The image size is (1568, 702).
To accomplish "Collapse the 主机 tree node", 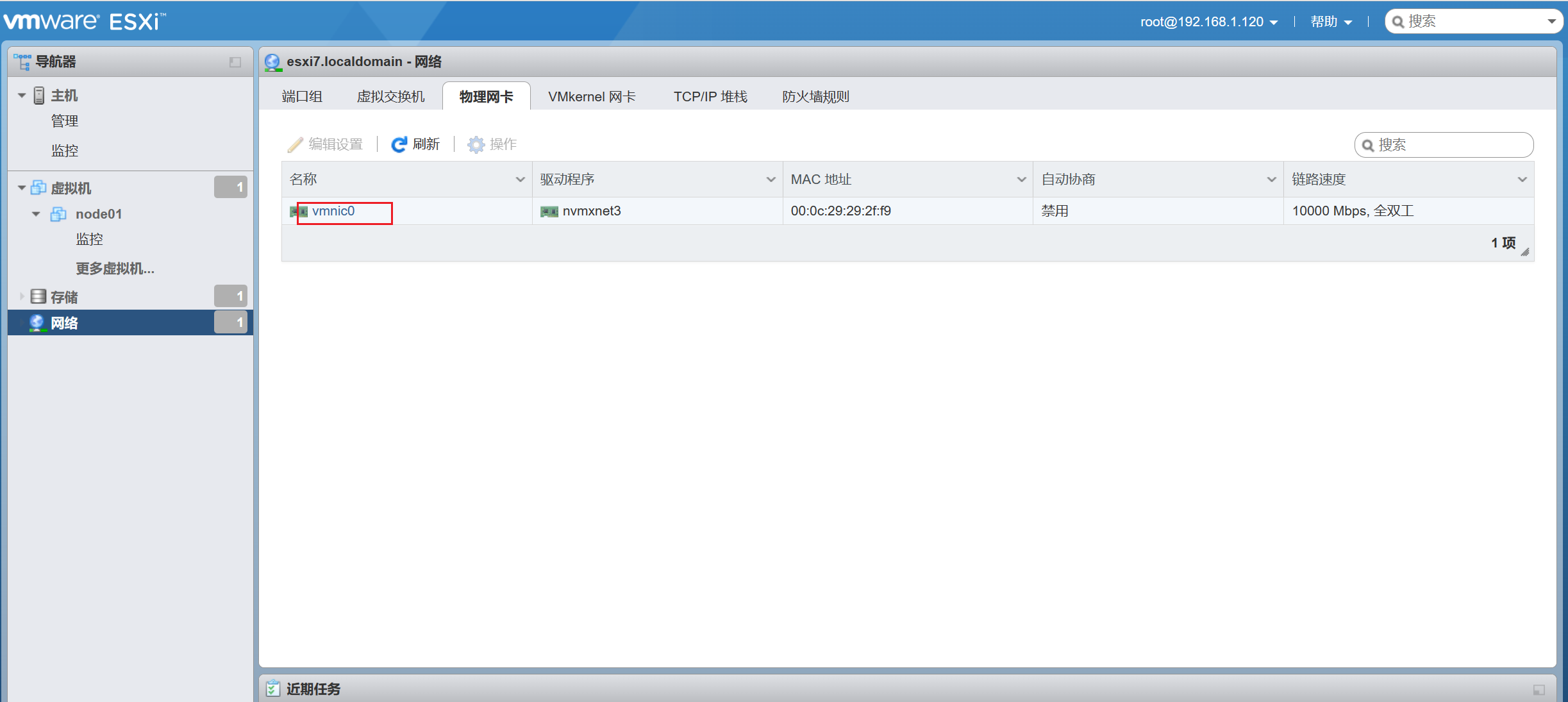I will [x=22, y=96].
